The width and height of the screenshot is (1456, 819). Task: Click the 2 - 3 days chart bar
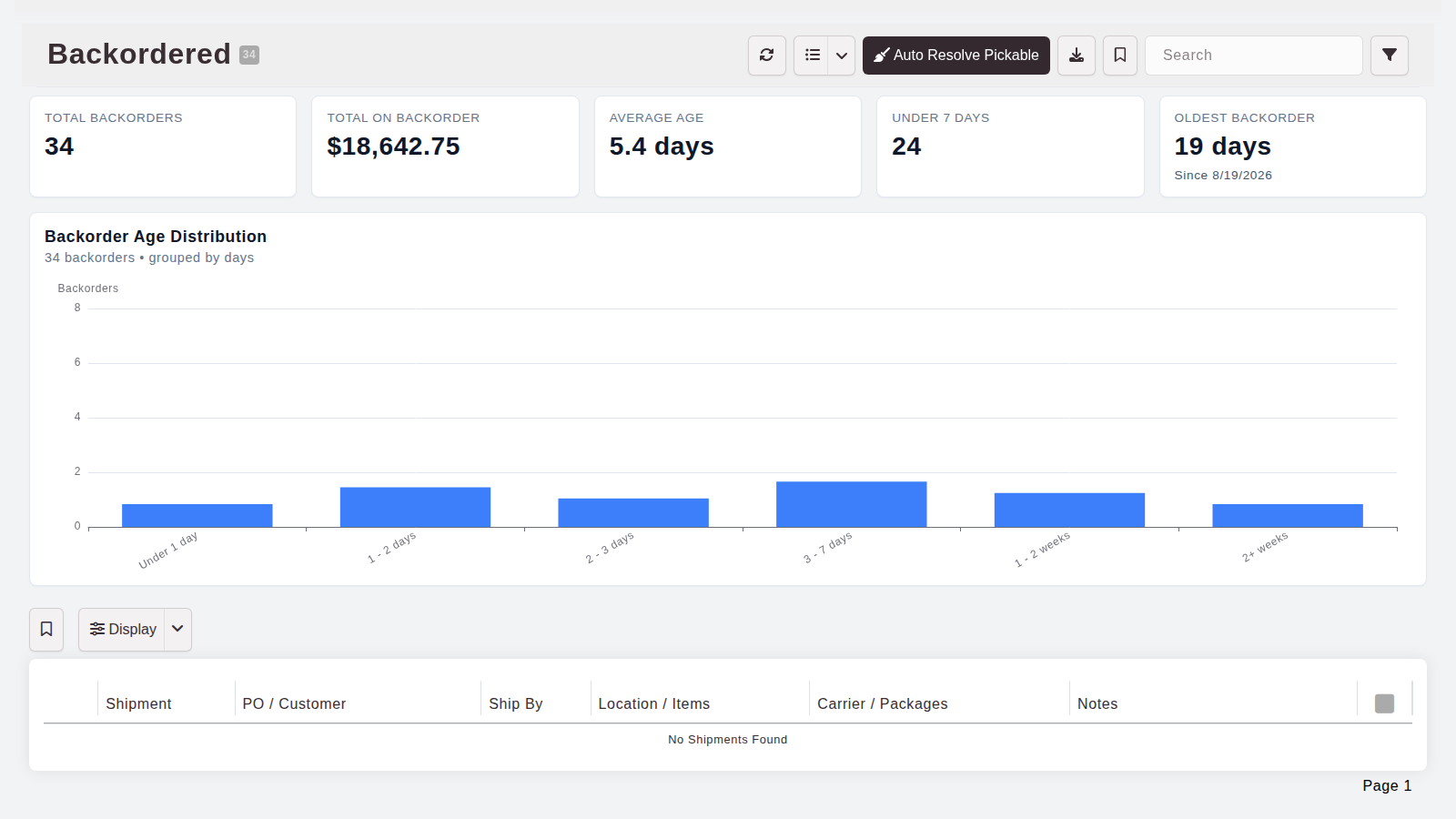[633, 513]
